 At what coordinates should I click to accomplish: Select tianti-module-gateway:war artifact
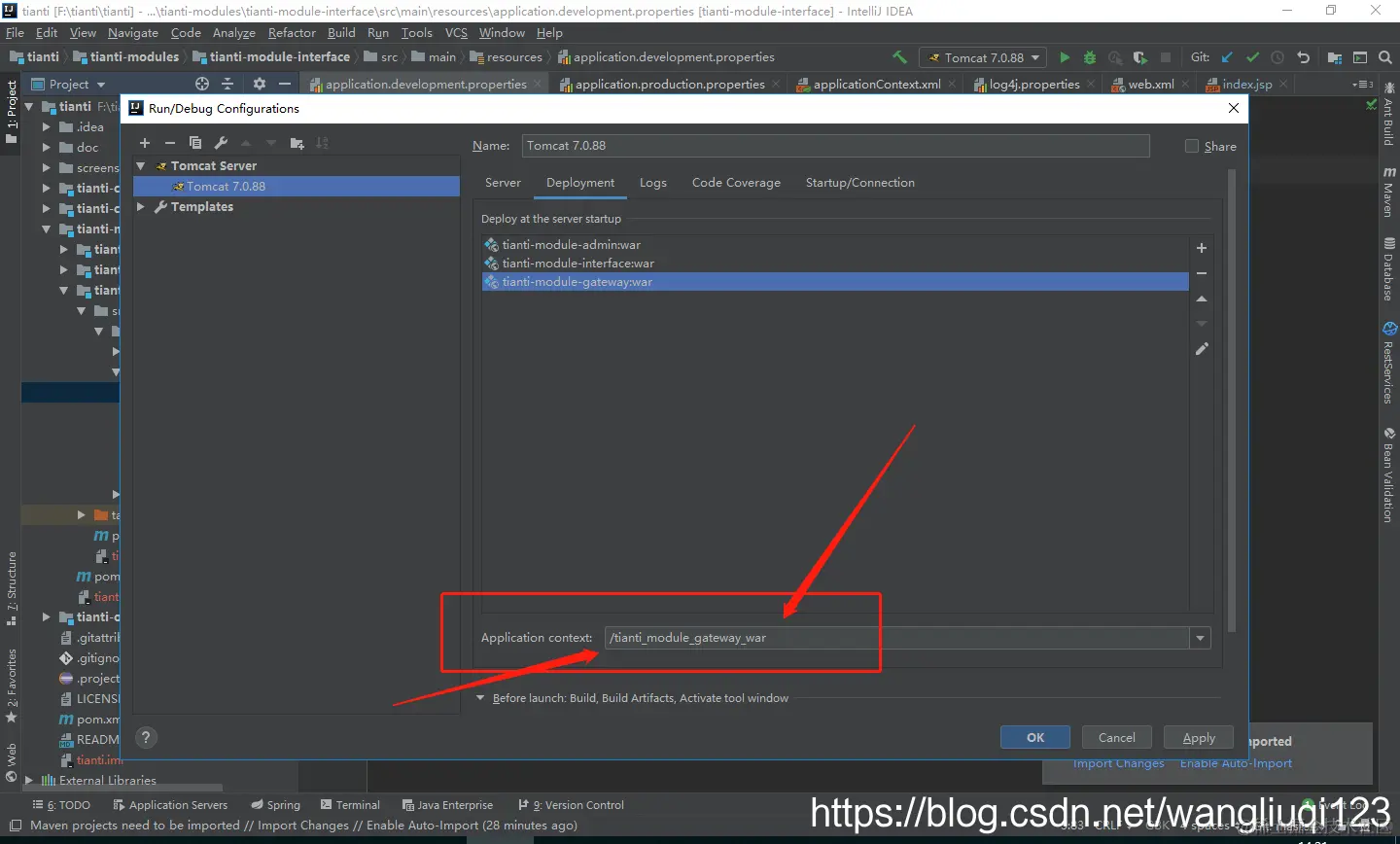[835, 282]
